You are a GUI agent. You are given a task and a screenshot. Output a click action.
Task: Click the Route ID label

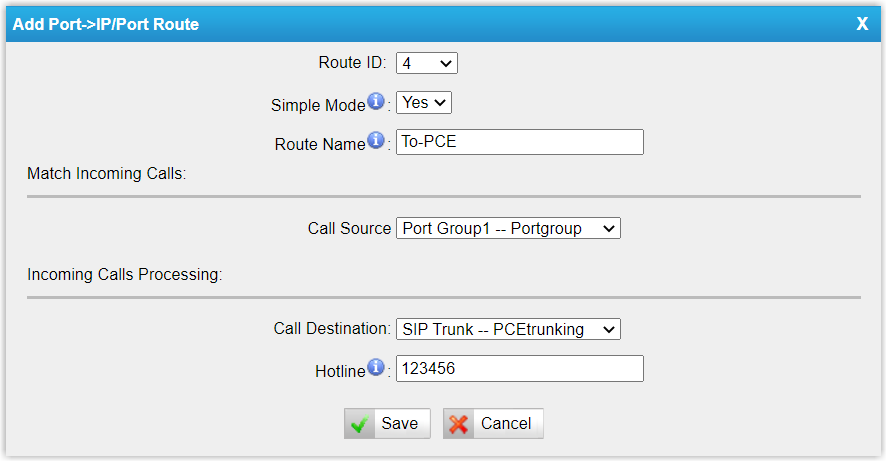[x=352, y=62]
